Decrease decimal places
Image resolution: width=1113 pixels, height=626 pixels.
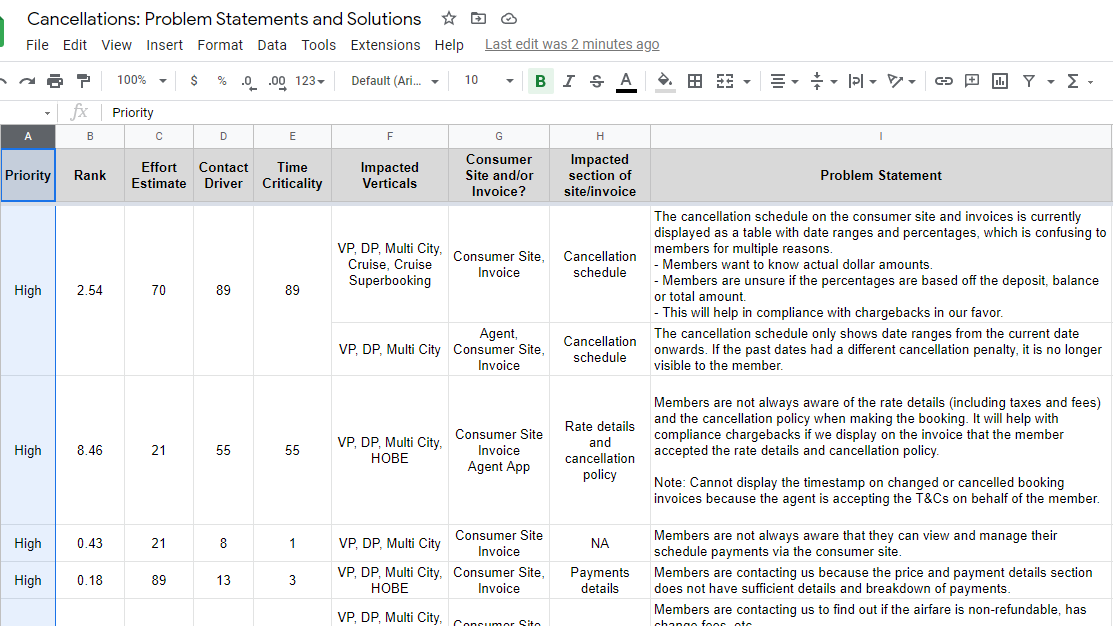(x=248, y=82)
